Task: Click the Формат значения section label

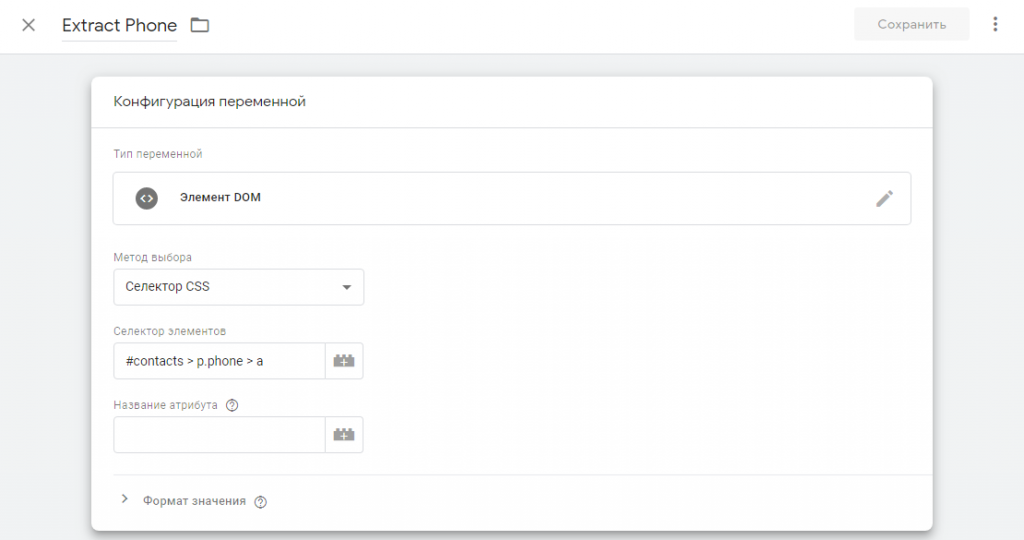Action: (194, 501)
